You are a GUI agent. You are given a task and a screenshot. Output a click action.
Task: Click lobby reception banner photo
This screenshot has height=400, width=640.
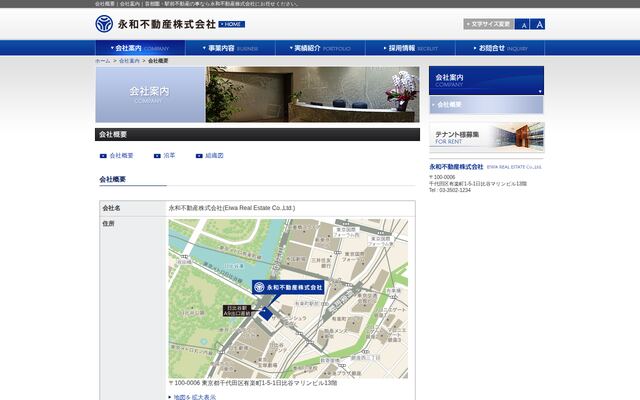point(312,94)
